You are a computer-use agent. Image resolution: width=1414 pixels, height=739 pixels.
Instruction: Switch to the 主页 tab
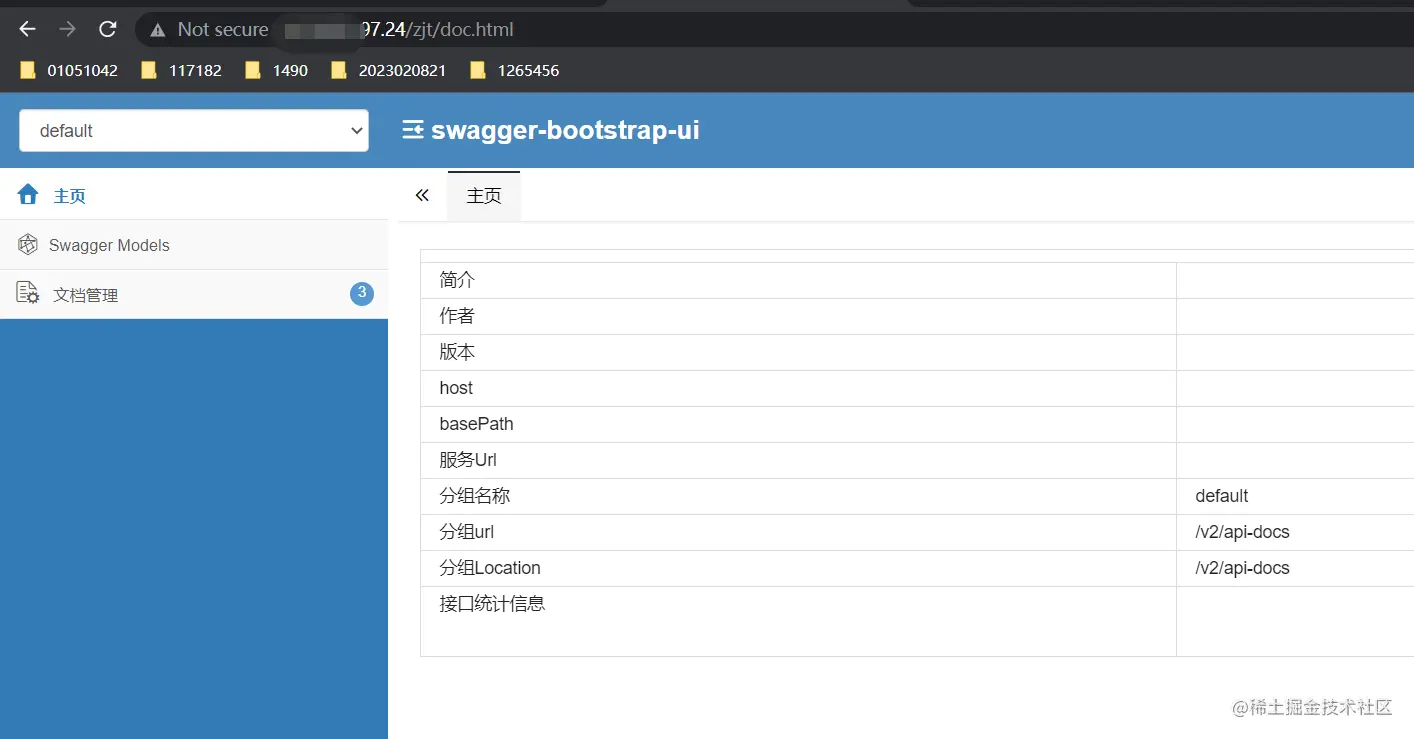(484, 196)
